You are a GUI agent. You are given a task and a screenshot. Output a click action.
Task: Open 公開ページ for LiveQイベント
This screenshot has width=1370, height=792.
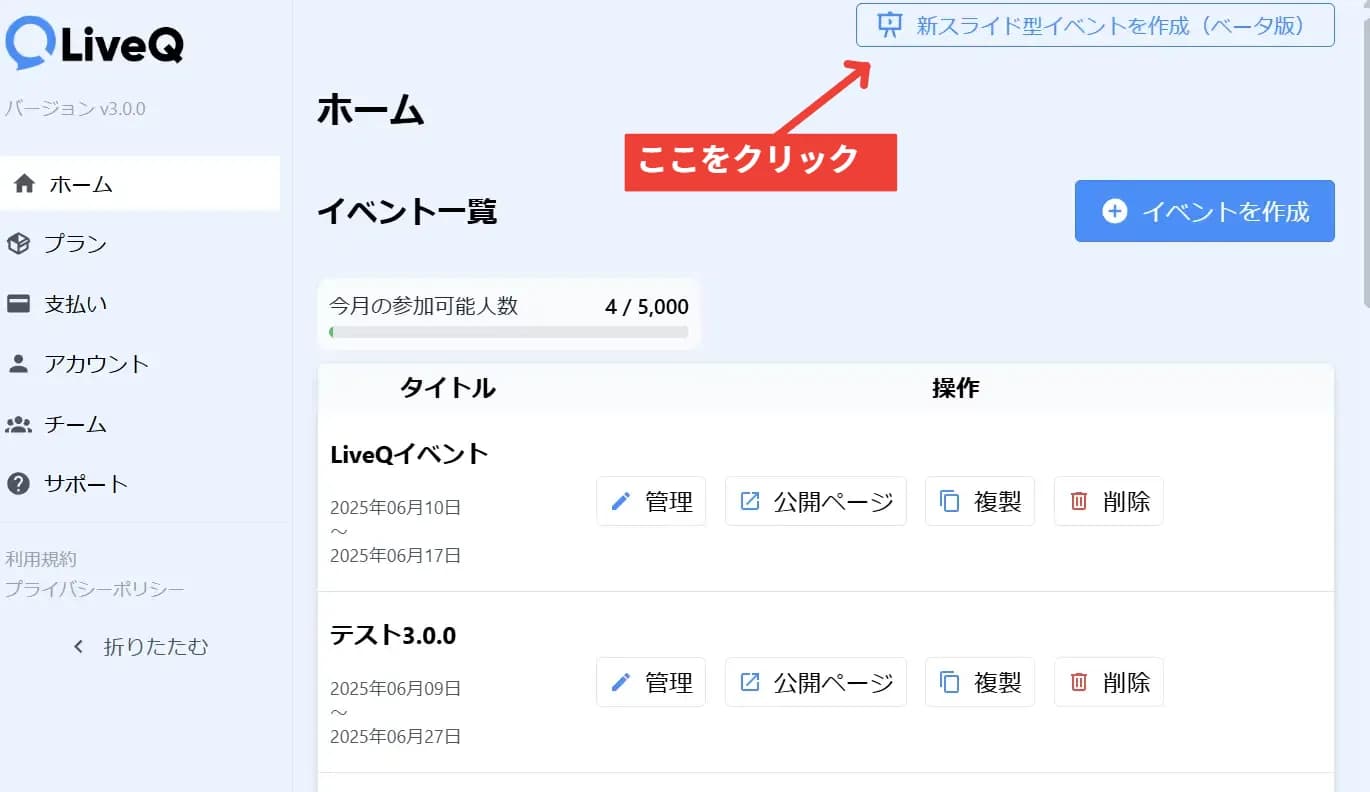815,501
